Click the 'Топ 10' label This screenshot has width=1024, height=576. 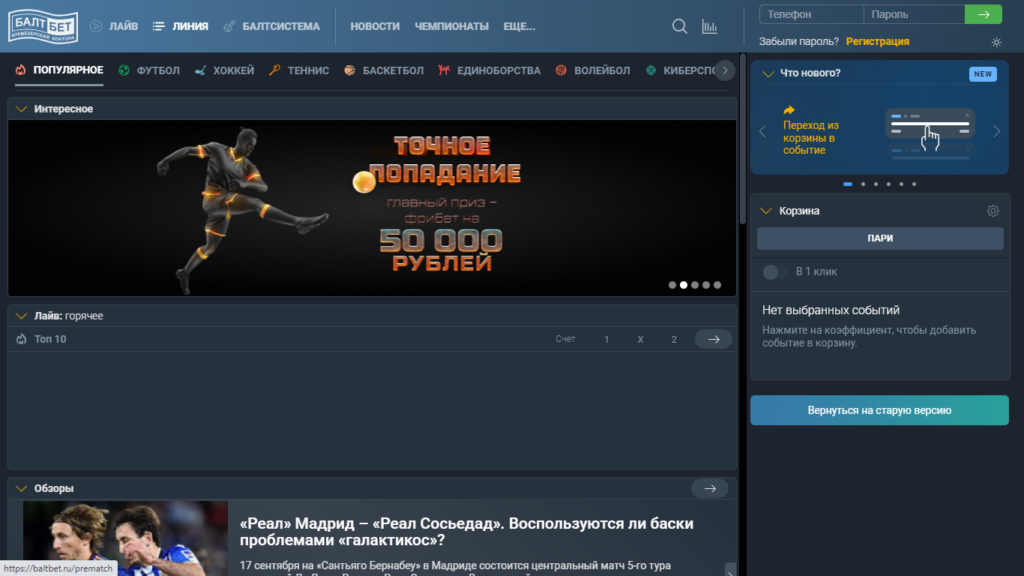[50, 339]
